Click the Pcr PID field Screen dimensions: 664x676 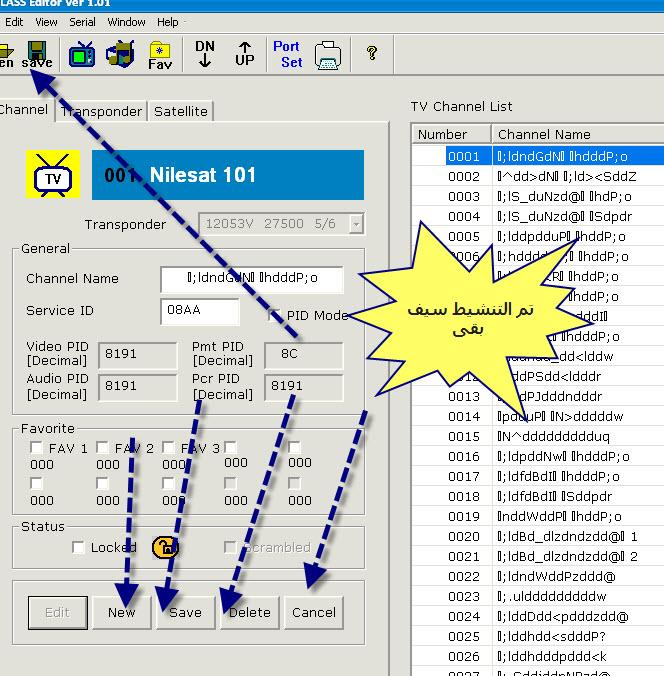(304, 387)
